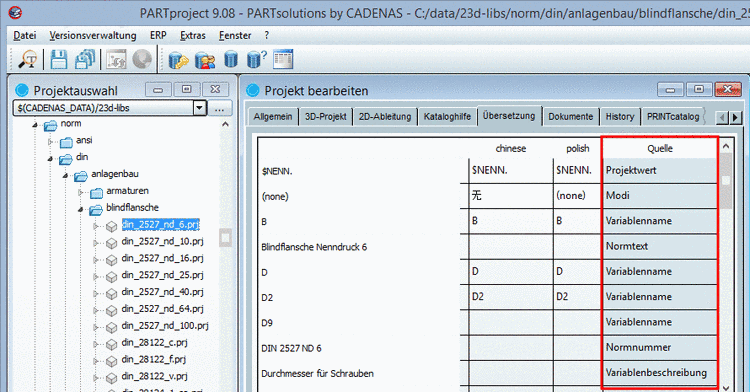Click the database with question mark icon
The width and height of the screenshot is (750, 392).
point(256,60)
